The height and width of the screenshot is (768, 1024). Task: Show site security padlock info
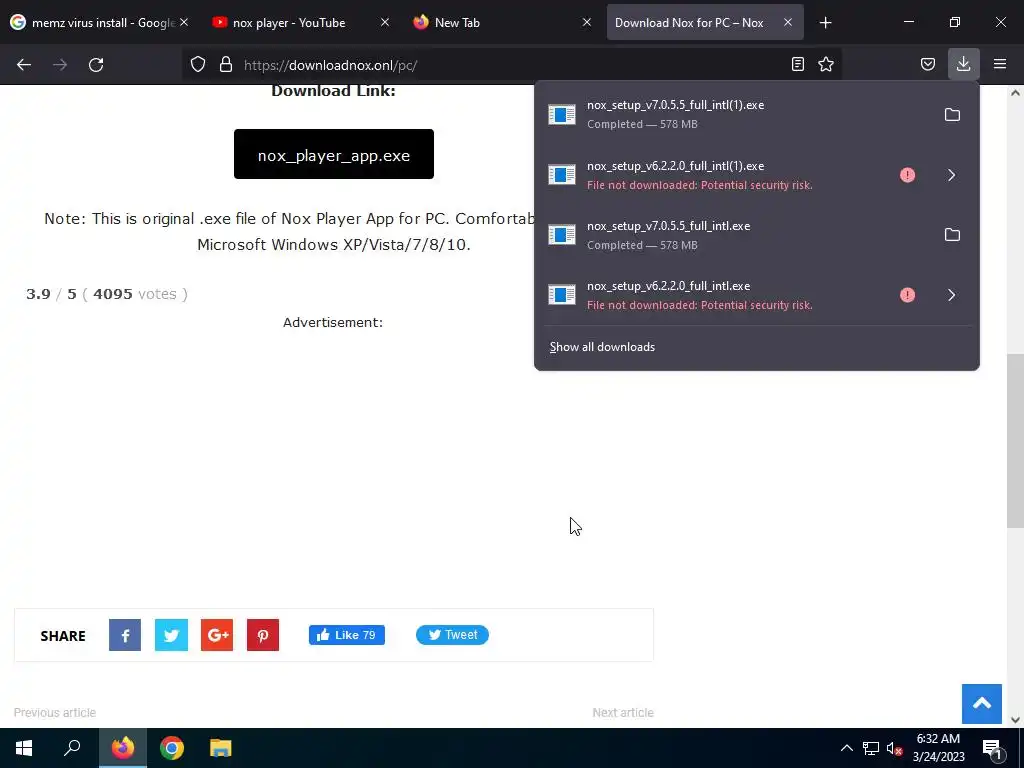click(226, 64)
